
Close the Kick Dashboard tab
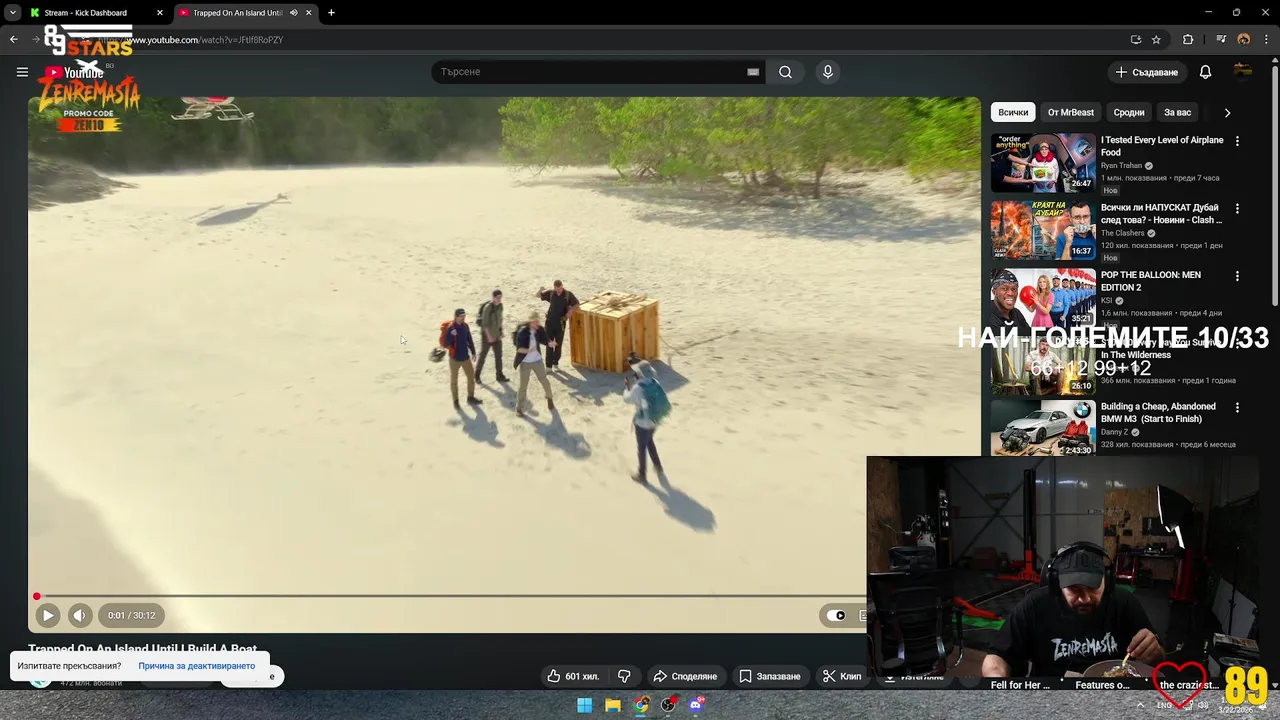pyautogui.click(x=160, y=13)
